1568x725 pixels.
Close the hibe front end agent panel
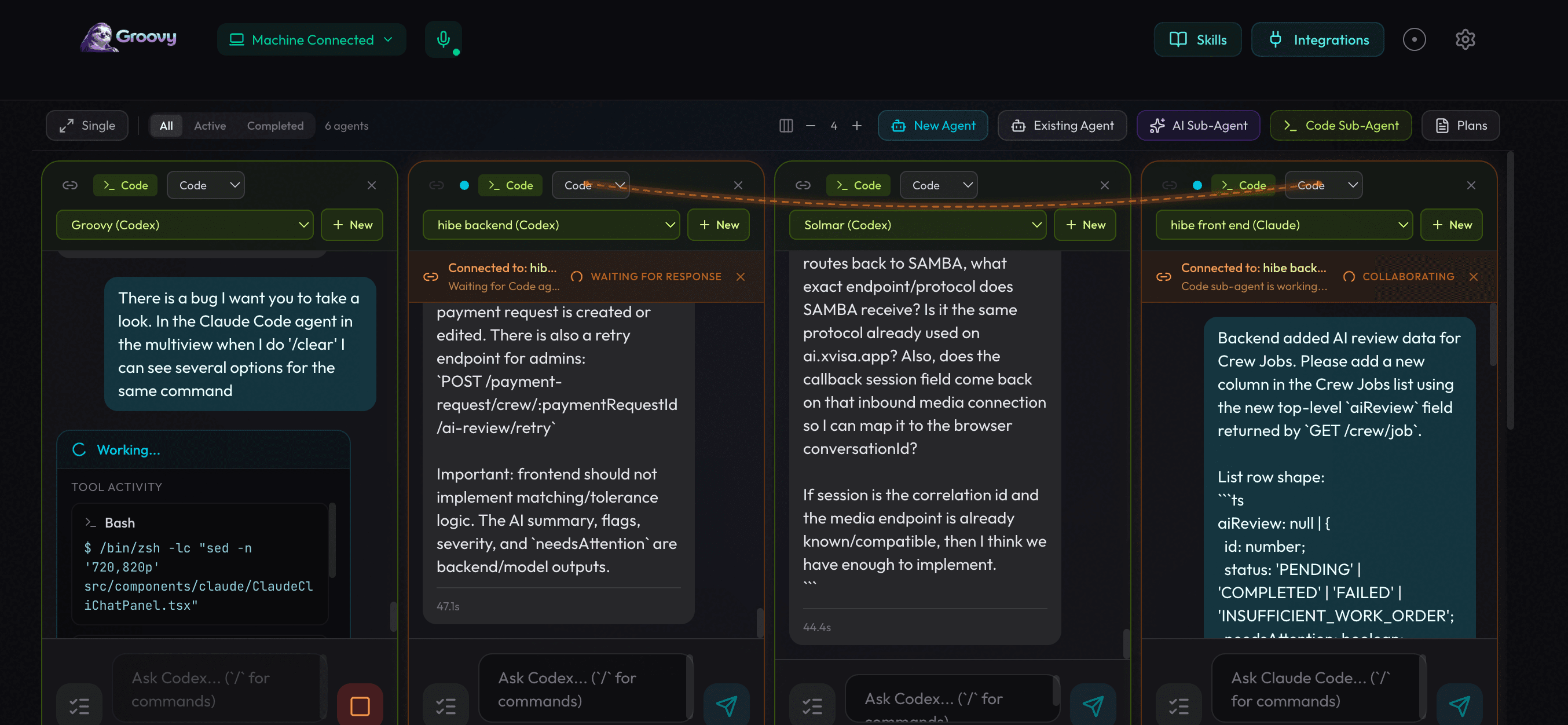coord(1471,185)
